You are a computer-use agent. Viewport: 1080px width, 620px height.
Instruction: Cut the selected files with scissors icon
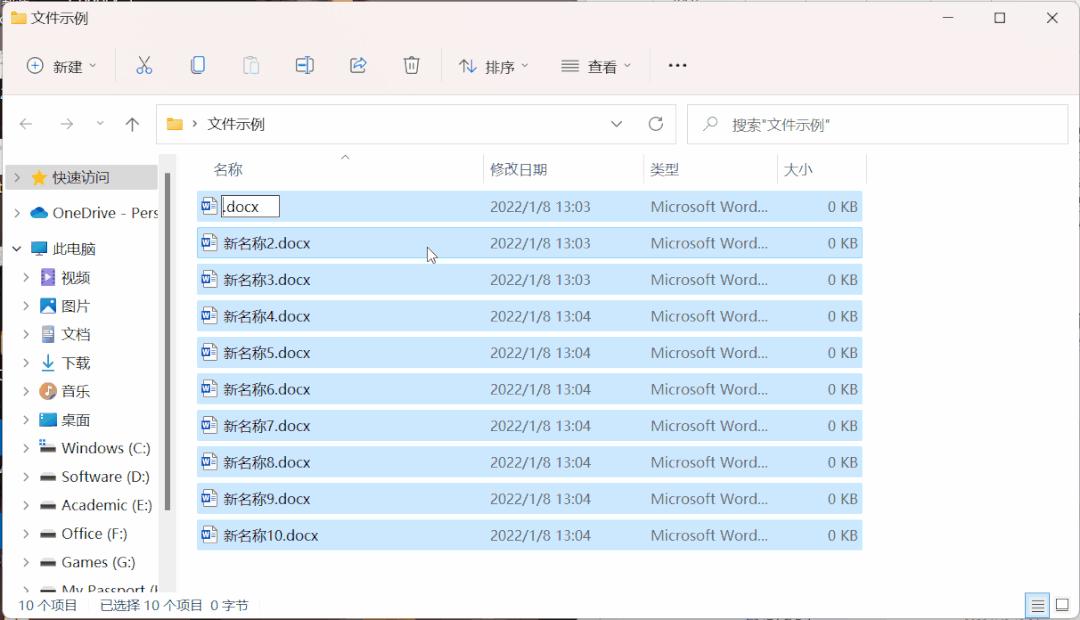click(144, 65)
